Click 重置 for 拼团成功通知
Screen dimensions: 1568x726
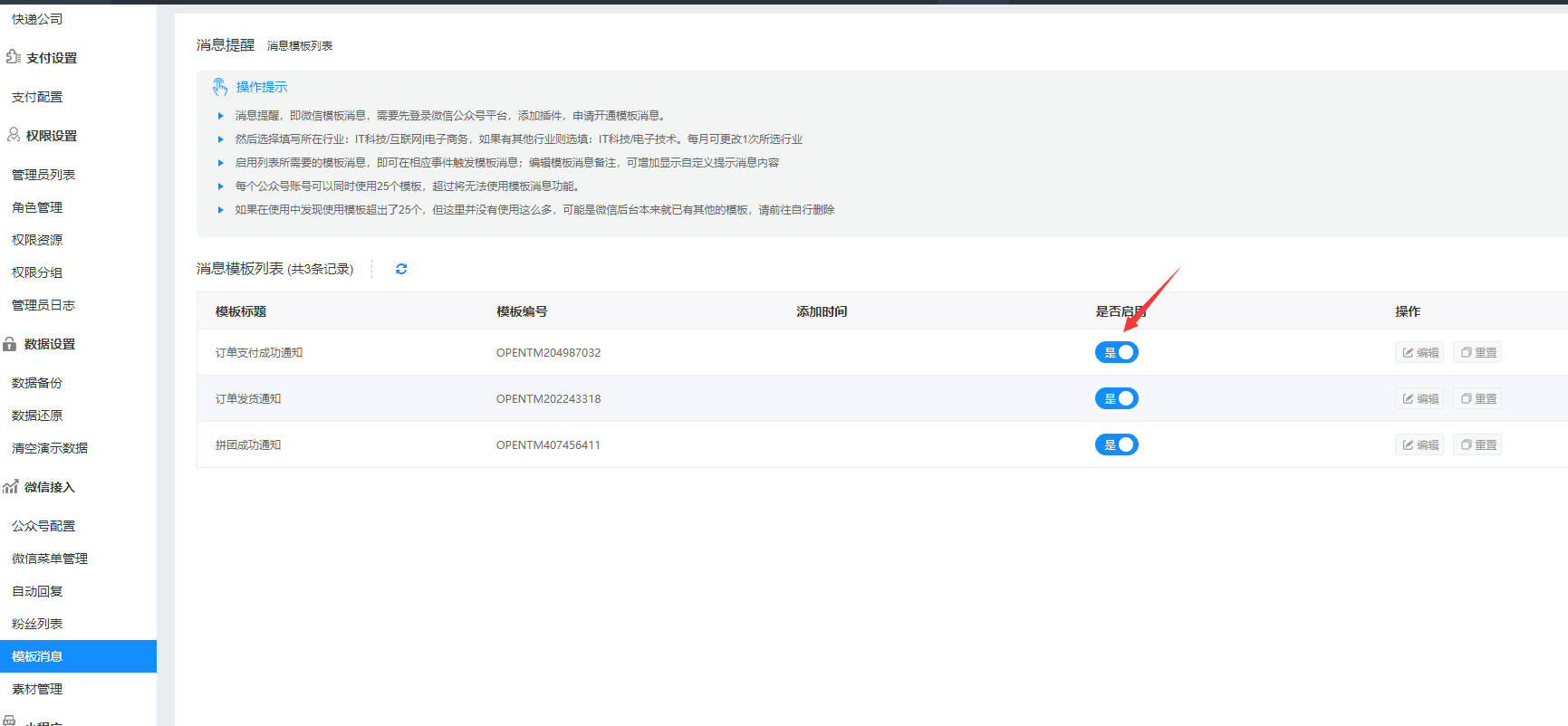tap(1477, 445)
